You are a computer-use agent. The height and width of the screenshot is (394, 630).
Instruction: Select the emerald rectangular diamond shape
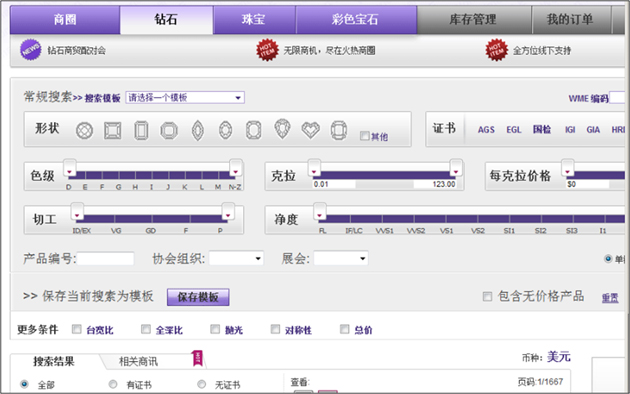tap(141, 131)
